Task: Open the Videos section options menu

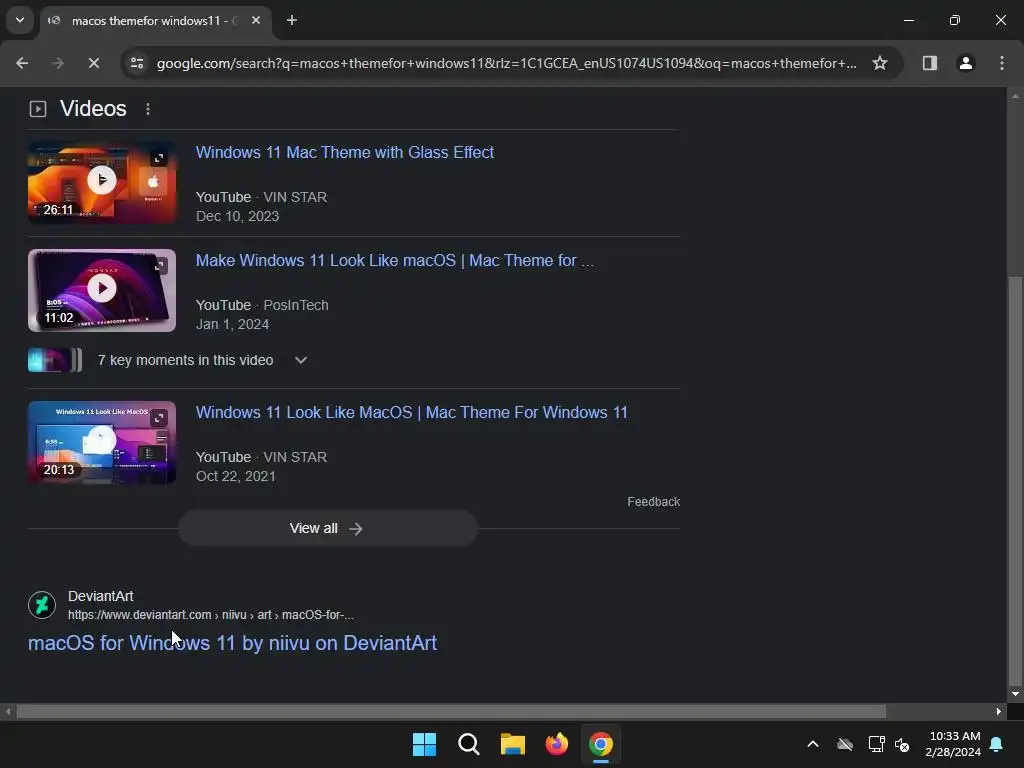Action: pos(148,109)
